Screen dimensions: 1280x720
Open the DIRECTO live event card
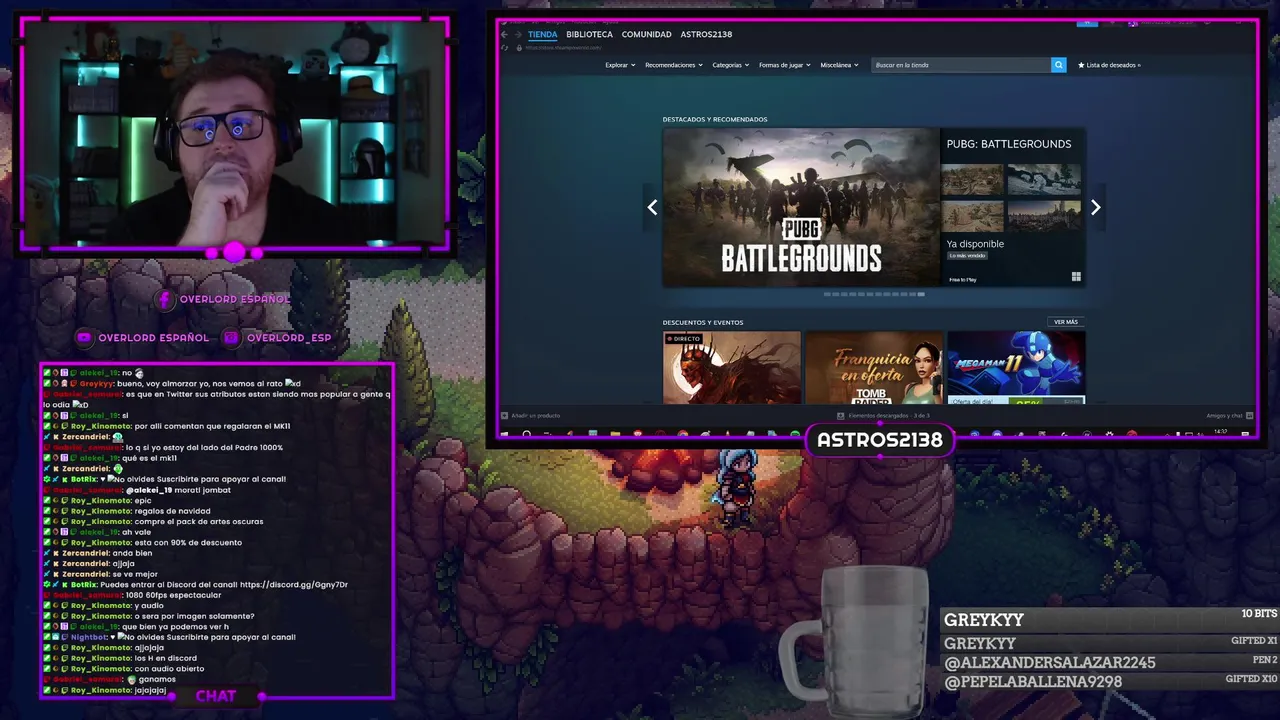coord(732,368)
